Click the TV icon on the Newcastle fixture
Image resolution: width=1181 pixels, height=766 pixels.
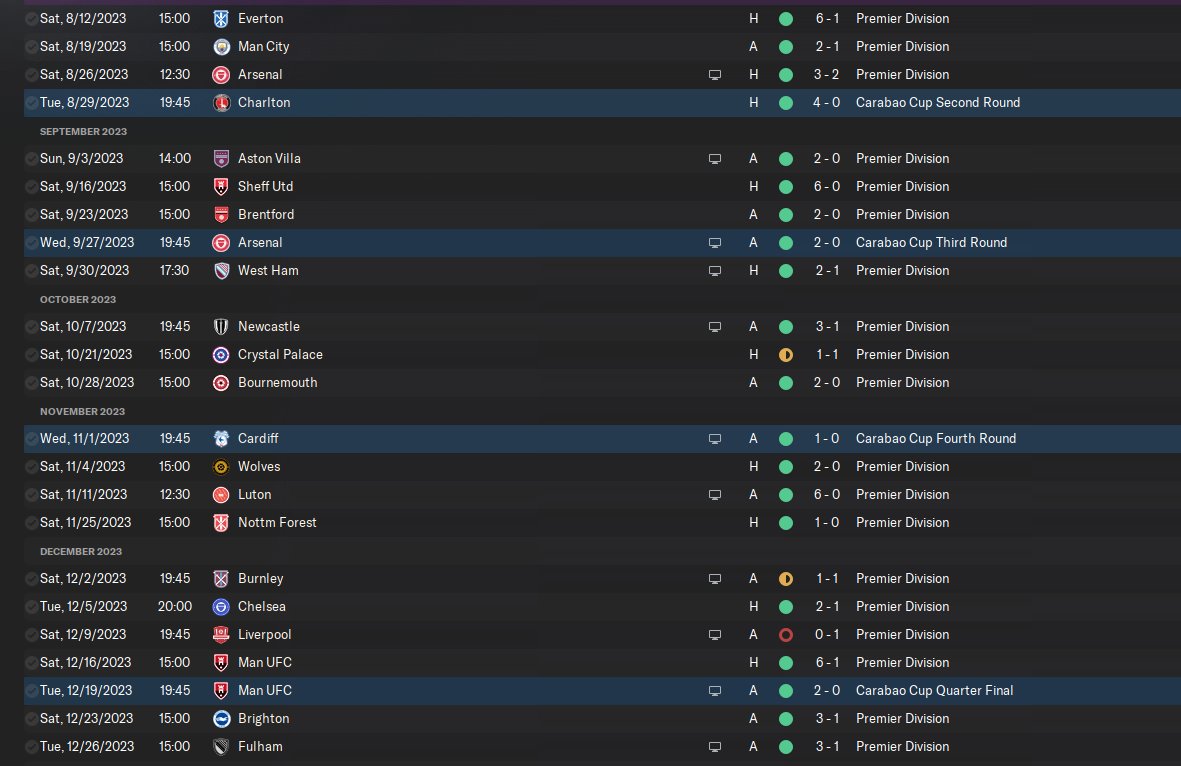pyautogui.click(x=715, y=327)
